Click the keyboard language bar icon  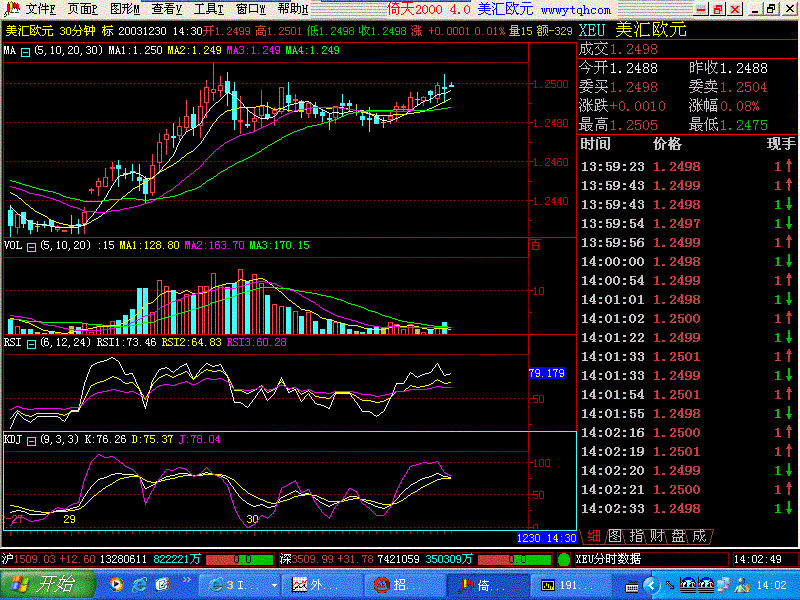click(632, 586)
